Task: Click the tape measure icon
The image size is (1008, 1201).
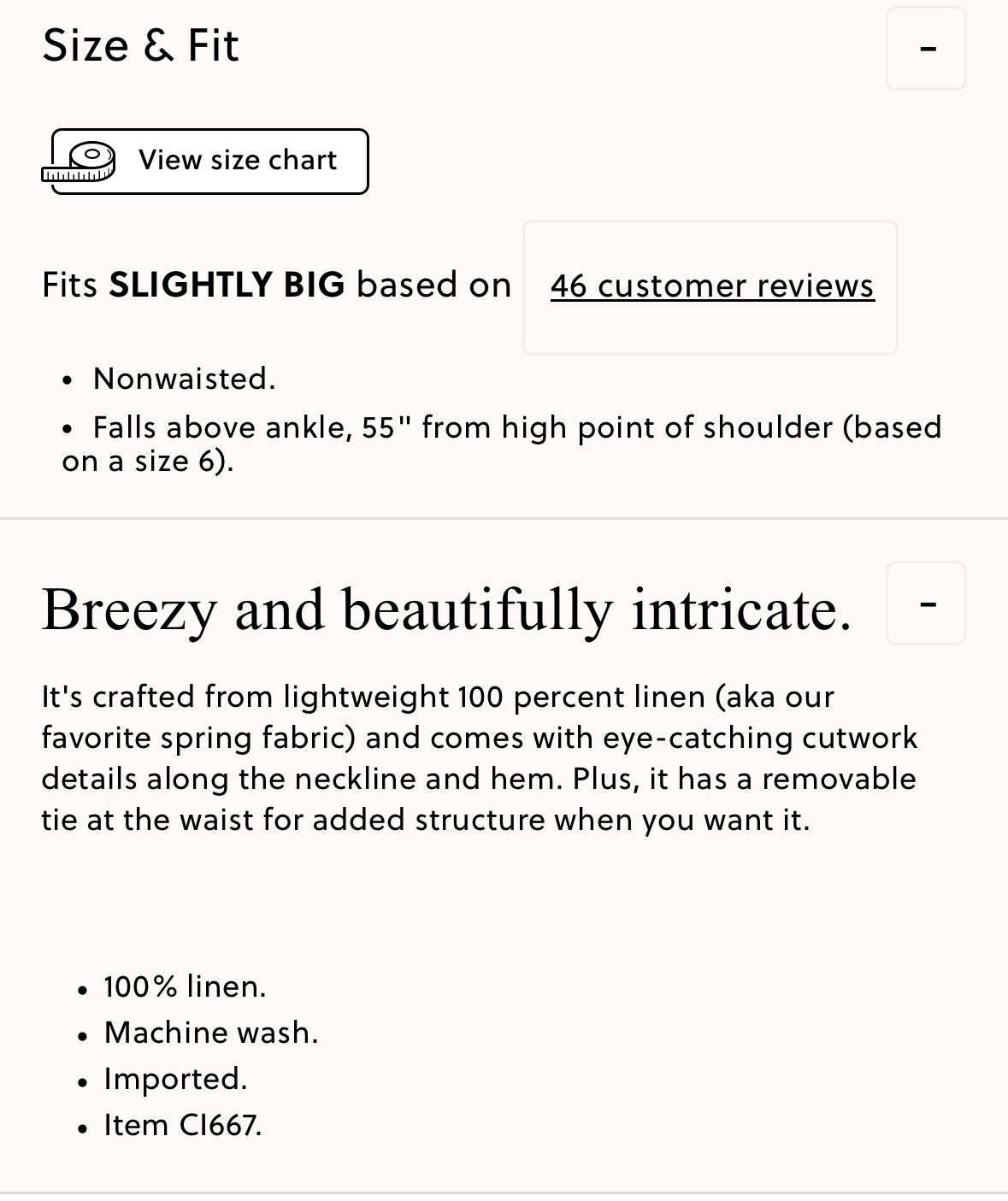Action: (79, 162)
